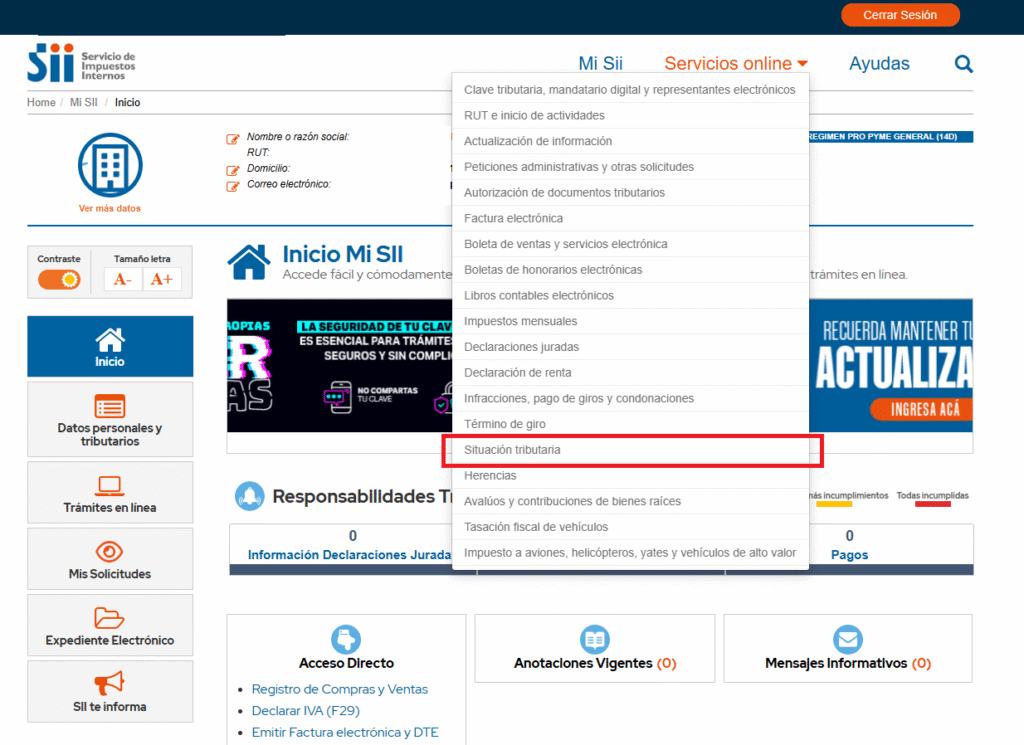
Task: Open Anotaciones Vigentes book icon
Action: pyautogui.click(x=595, y=639)
